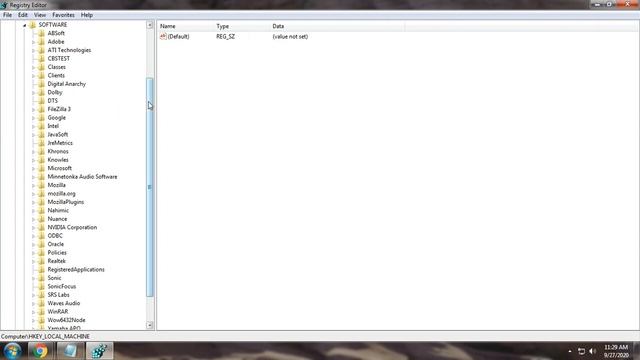Sort values by Data column header
The width and height of the screenshot is (640, 360).
click(338, 26)
